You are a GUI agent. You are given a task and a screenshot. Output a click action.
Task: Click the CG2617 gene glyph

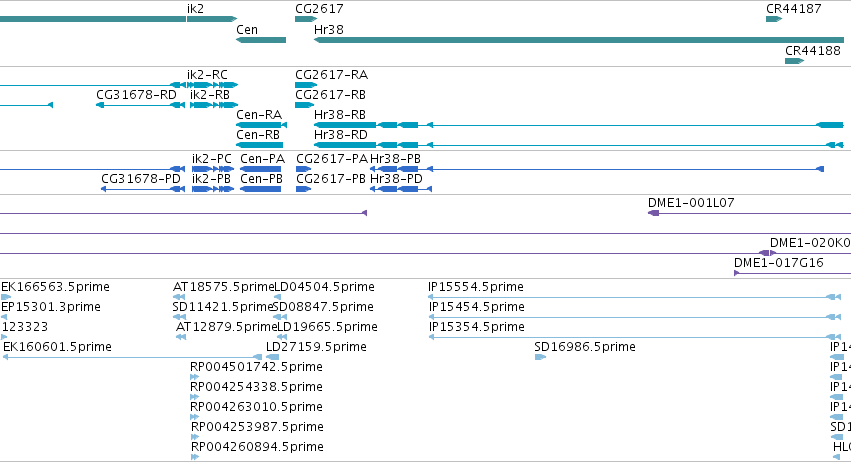(306, 19)
